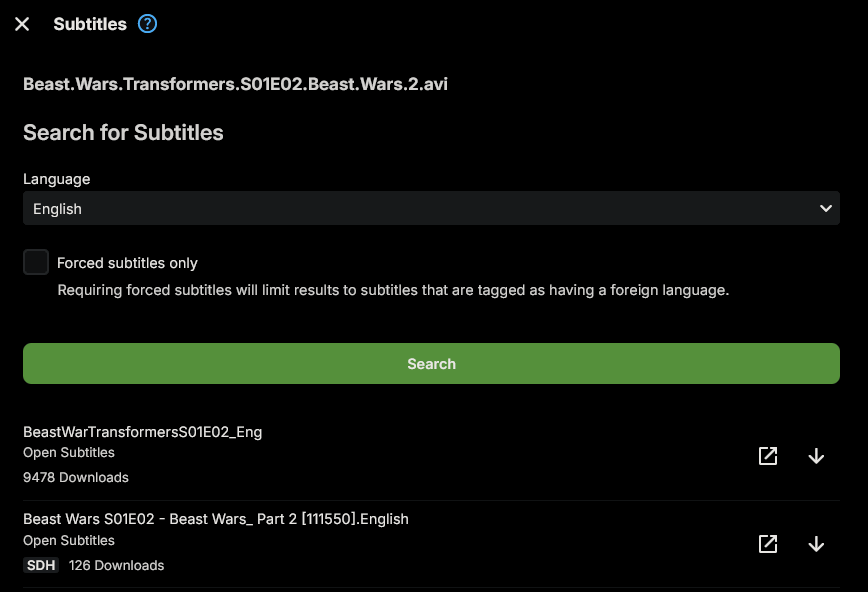
Task: Click the Beast.Wars.Transformers.S01E02 file name
Action: coord(235,84)
